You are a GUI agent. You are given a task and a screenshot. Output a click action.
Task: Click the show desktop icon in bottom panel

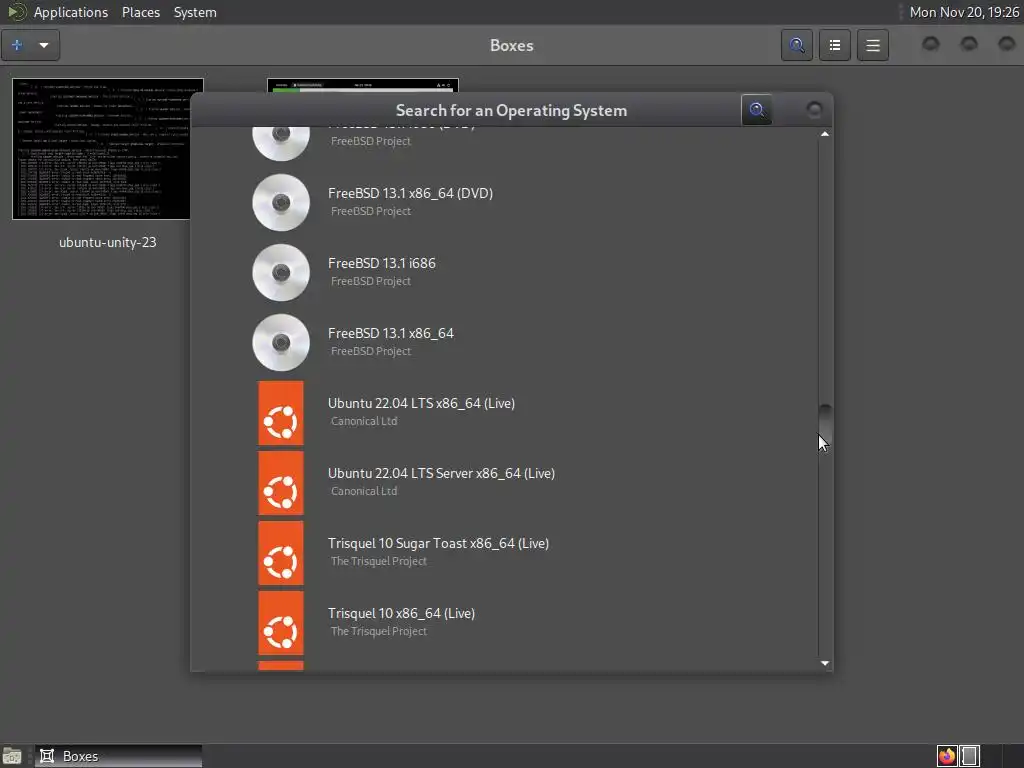[12, 756]
